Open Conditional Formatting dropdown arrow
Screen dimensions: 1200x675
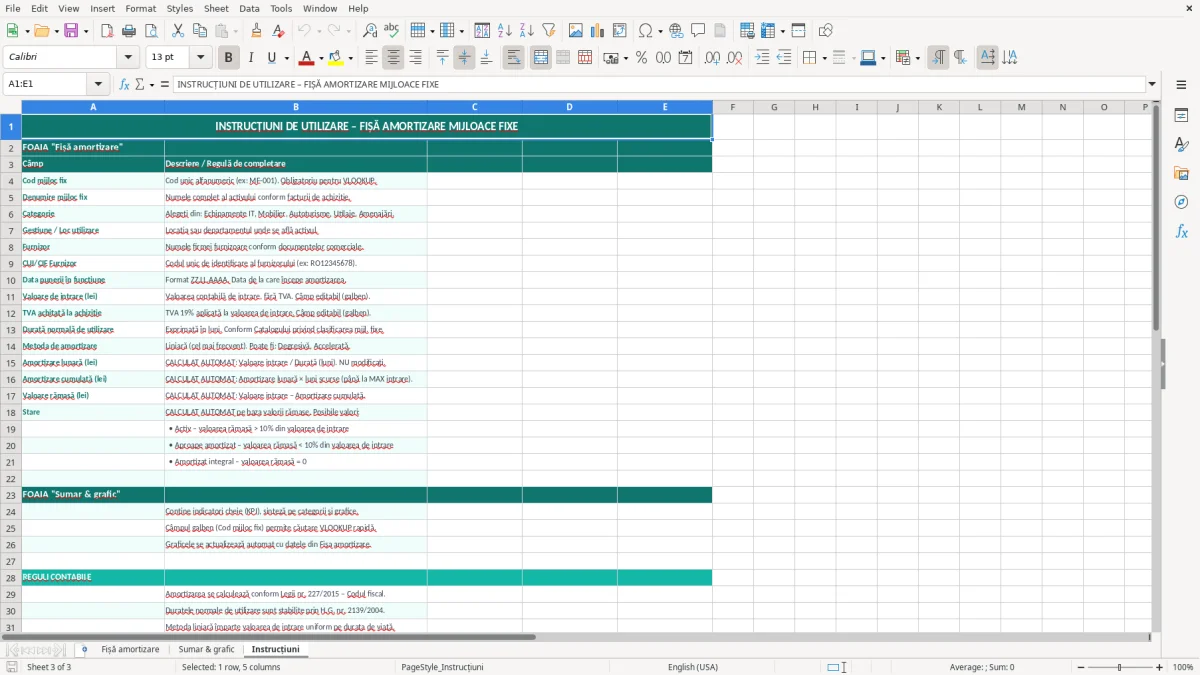[x=917, y=58]
